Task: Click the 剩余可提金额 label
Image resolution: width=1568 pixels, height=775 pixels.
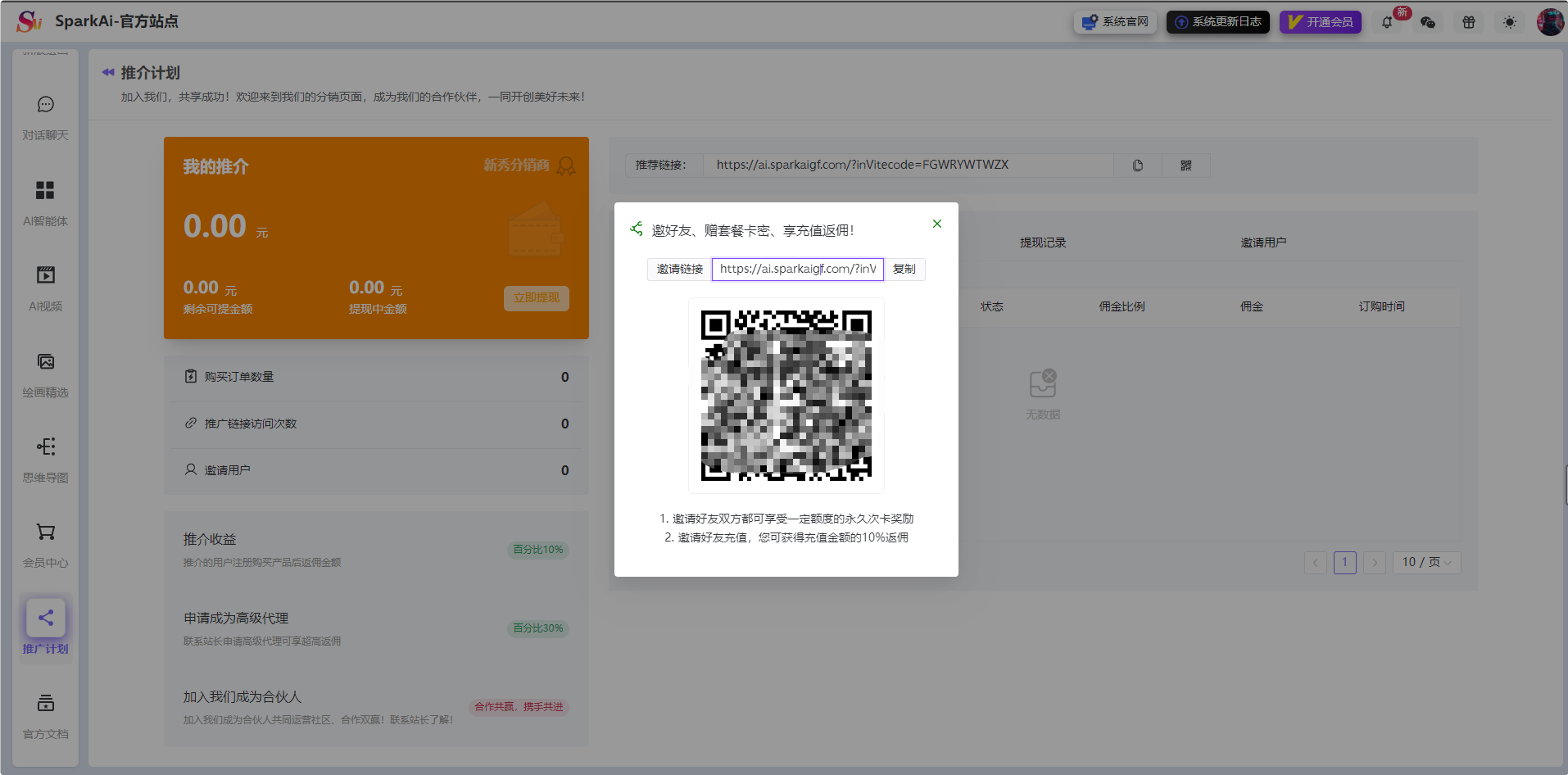Action: coord(218,309)
